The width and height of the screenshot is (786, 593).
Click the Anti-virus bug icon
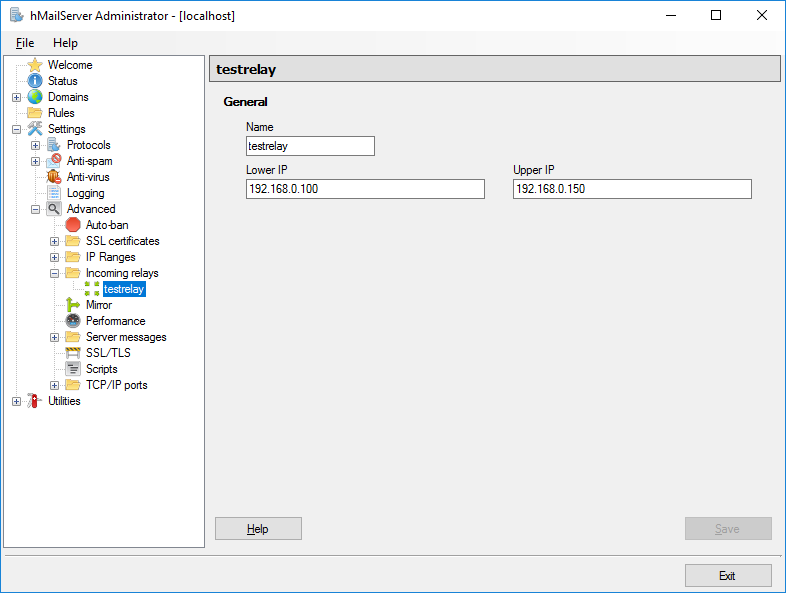pos(54,177)
